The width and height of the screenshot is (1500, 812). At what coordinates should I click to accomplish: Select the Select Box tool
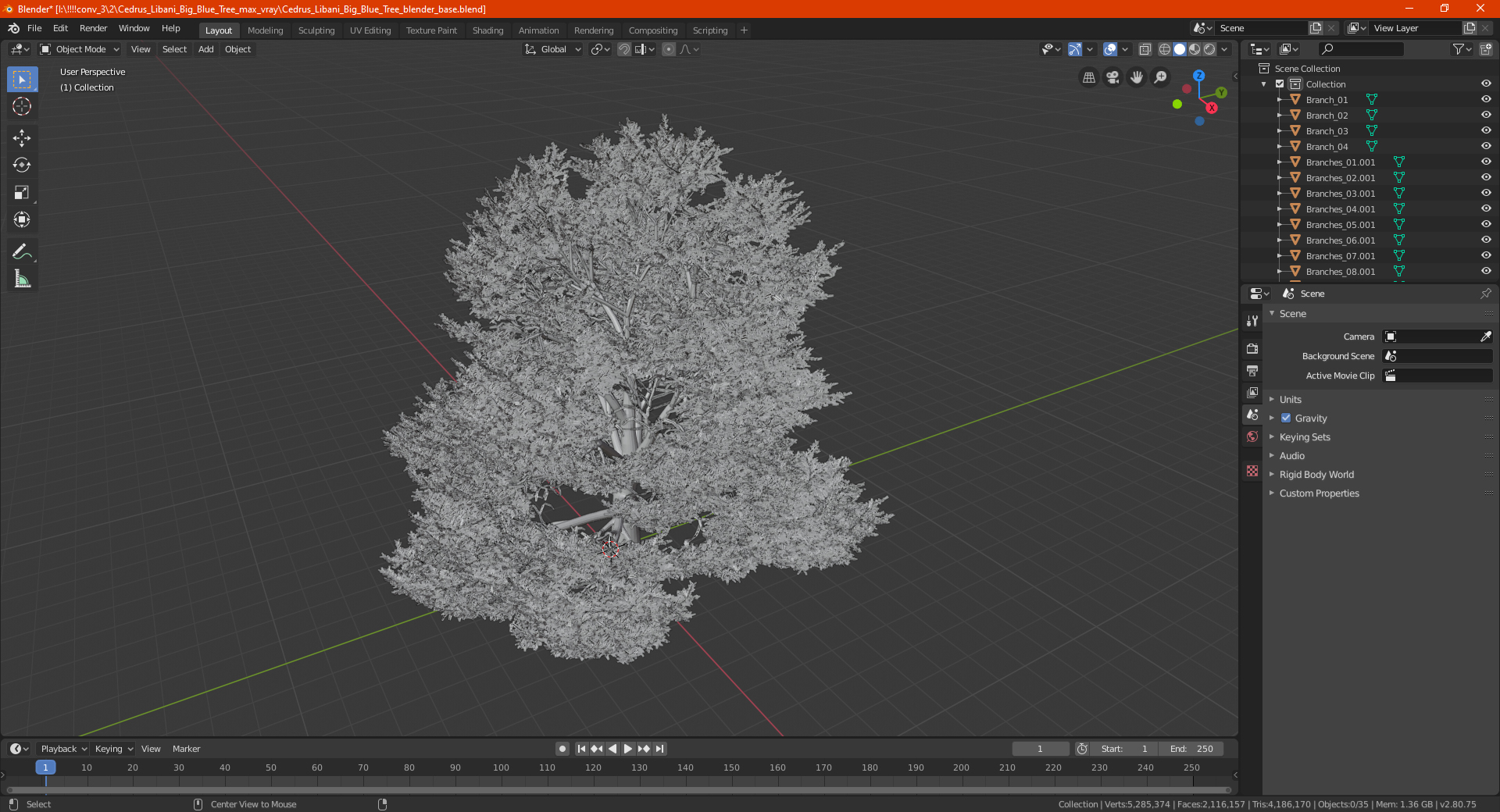tap(22, 80)
